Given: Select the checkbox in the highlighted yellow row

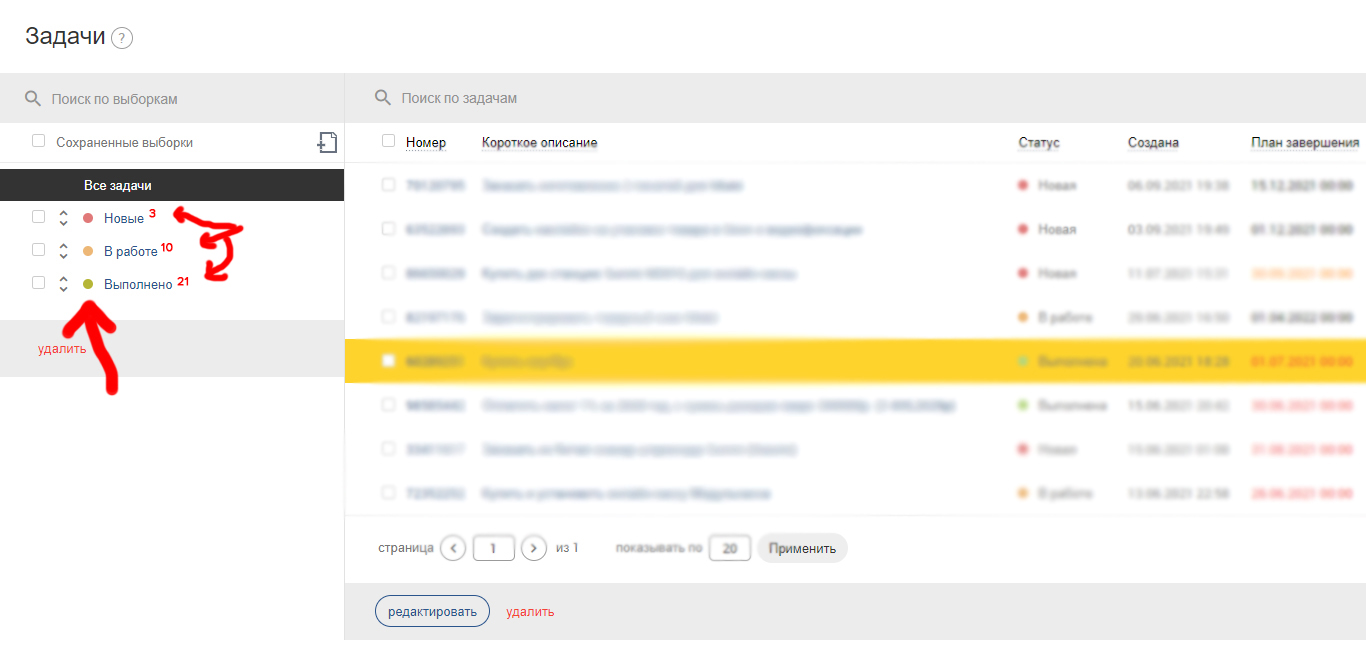Looking at the screenshot, I should pos(389,361).
